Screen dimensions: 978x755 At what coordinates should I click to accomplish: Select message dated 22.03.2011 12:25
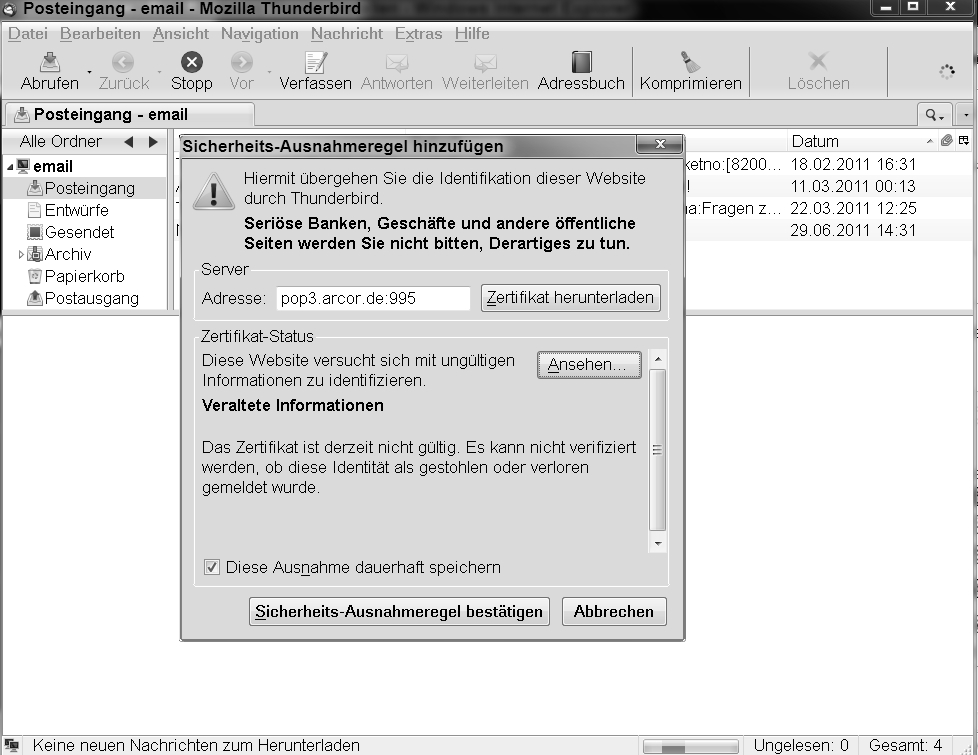coord(853,208)
